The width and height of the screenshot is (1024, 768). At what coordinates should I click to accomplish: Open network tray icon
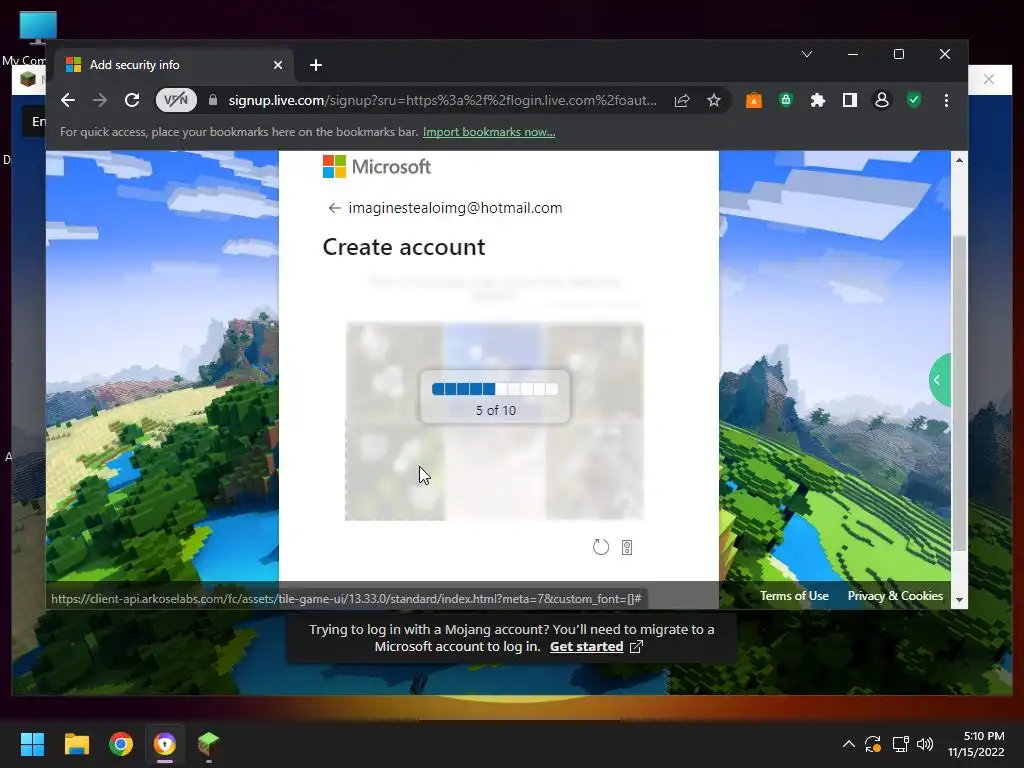coord(901,744)
